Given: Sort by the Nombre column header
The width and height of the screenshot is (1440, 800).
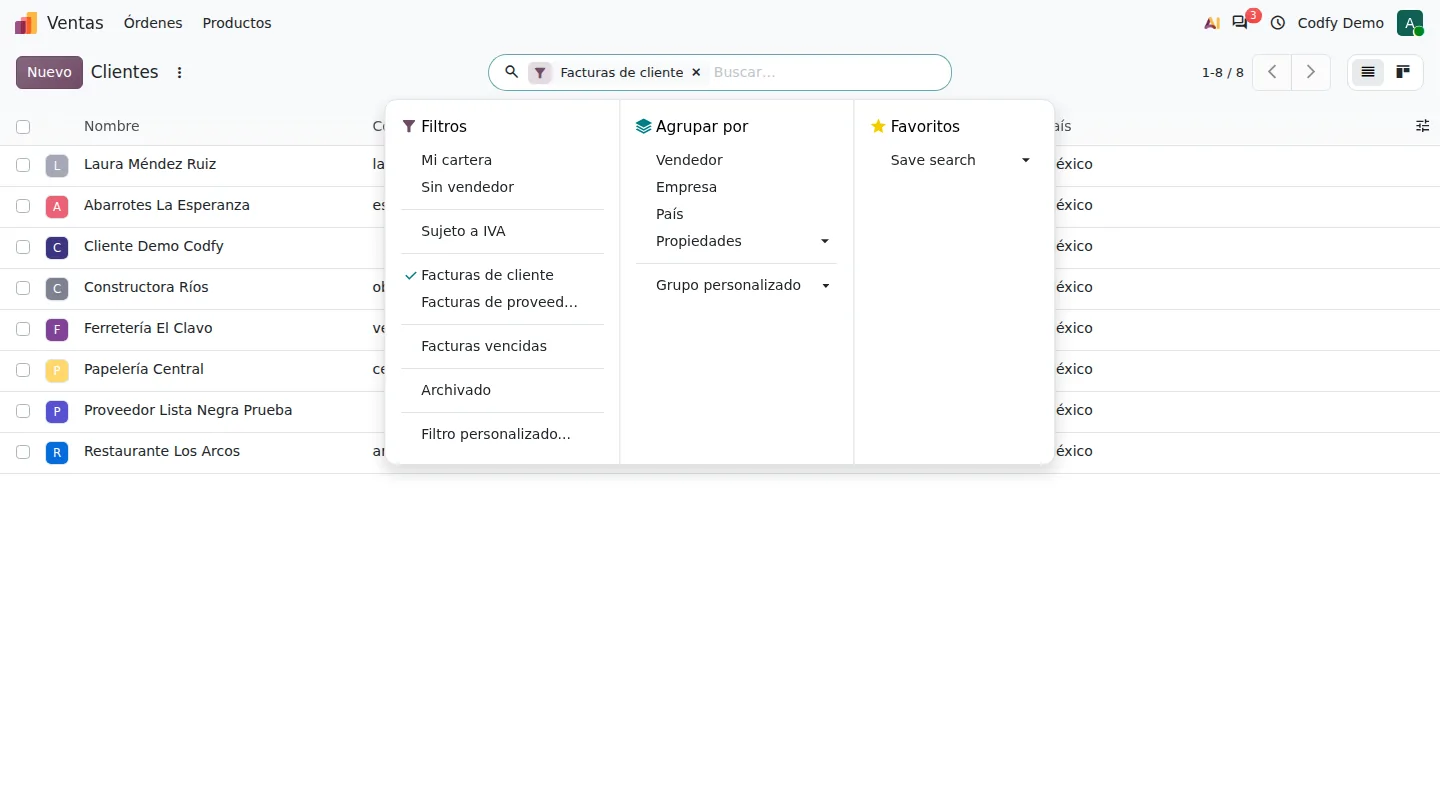Looking at the screenshot, I should pyautogui.click(x=112, y=126).
